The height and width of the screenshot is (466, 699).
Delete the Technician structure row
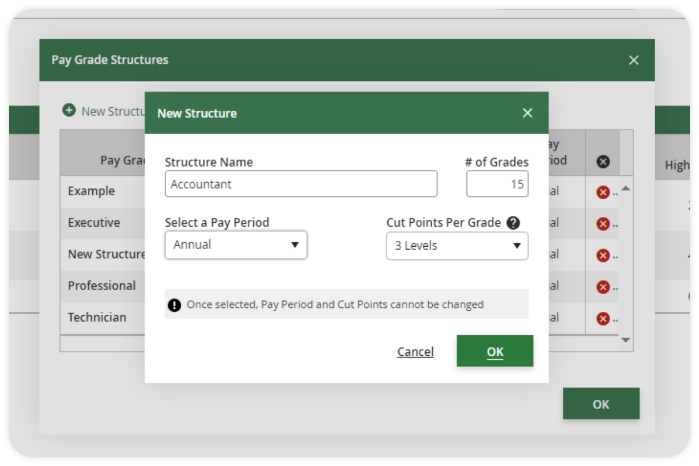click(x=603, y=318)
